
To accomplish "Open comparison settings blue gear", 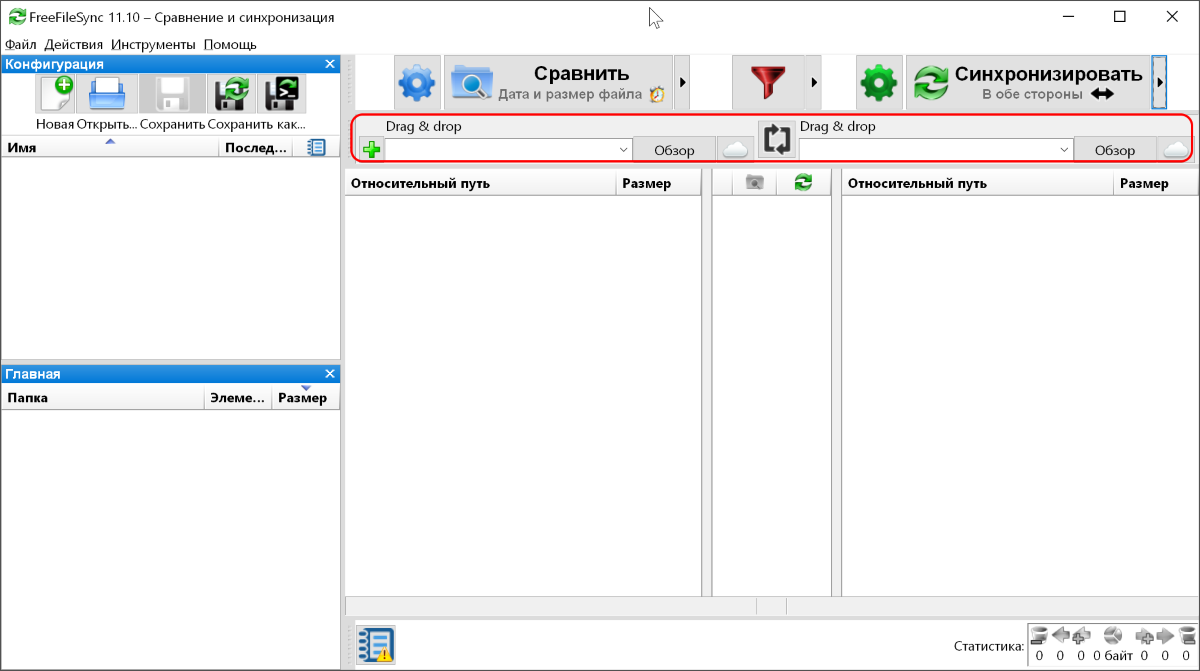I will click(418, 82).
